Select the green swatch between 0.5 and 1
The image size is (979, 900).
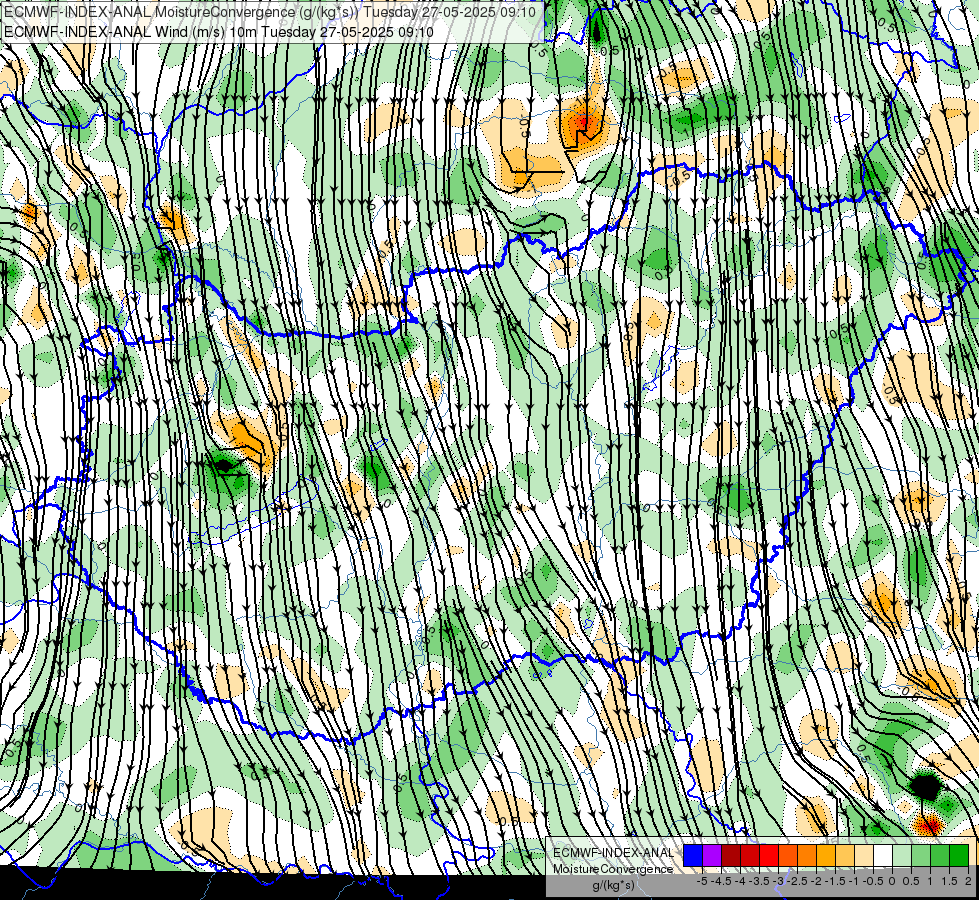pos(921,856)
